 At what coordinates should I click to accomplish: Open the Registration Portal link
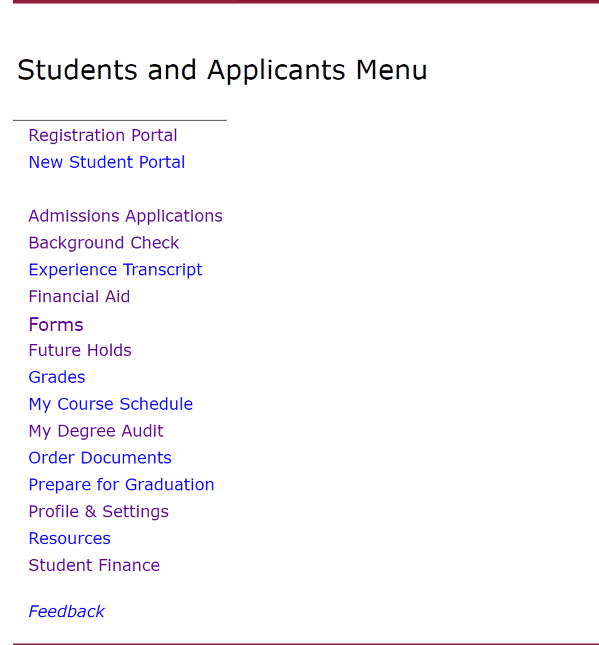(103, 136)
